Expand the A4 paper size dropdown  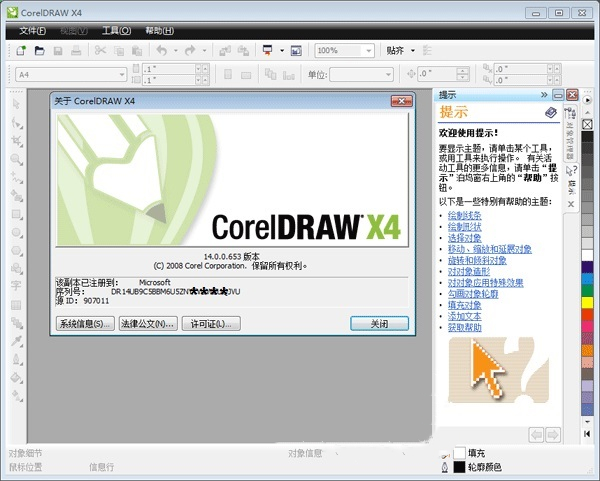pyautogui.click(x=122, y=74)
